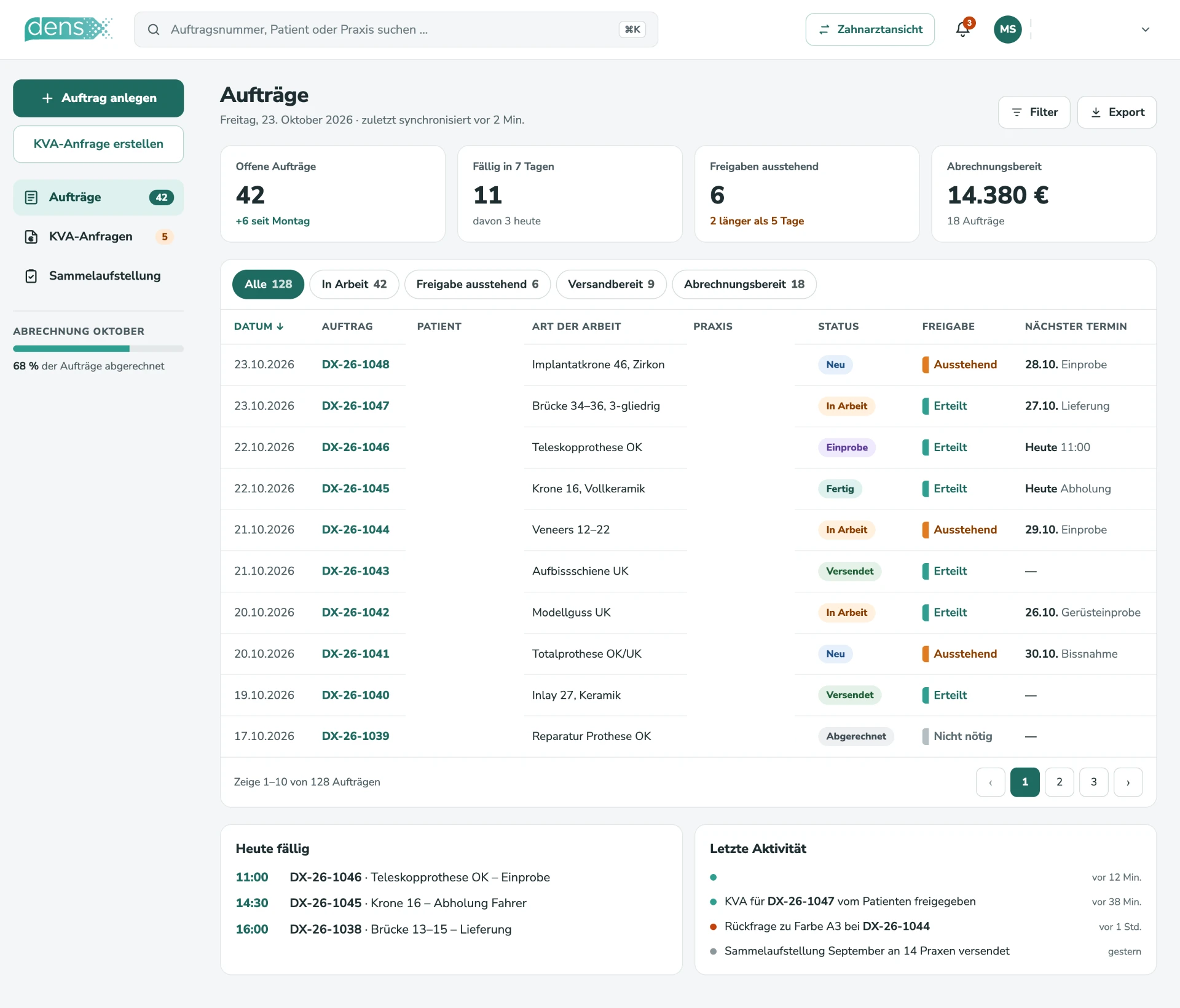Click the search magnifier icon
Screen dimensions: 1180x1008
coord(154,30)
